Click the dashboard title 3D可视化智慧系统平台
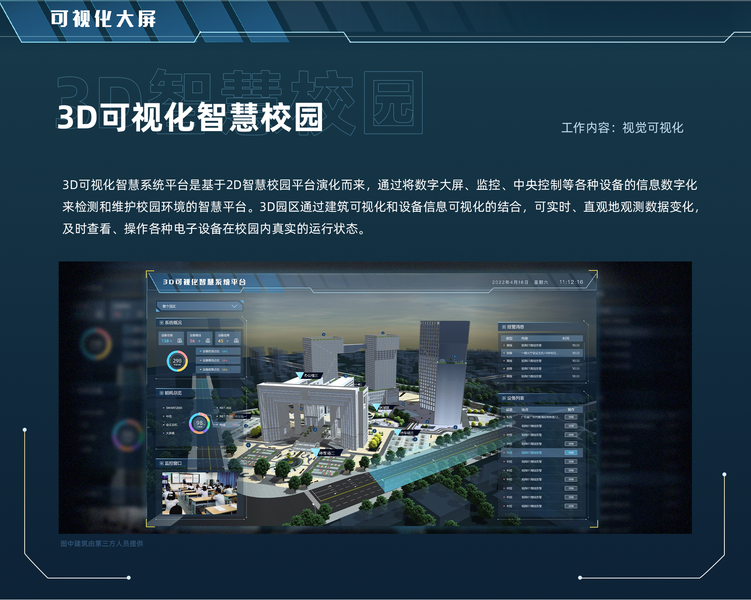 tap(205, 282)
